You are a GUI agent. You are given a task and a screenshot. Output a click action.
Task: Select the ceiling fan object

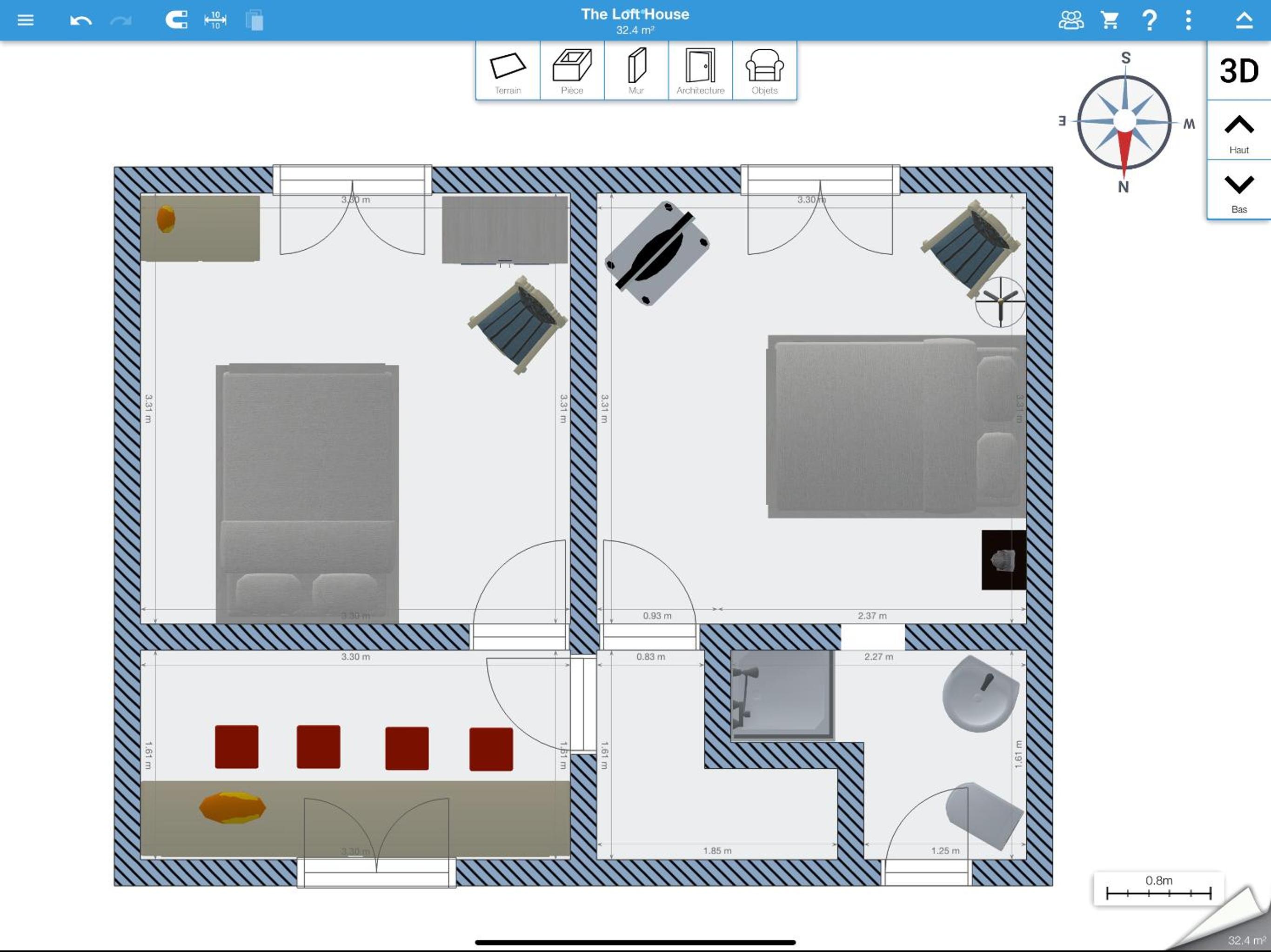click(1000, 302)
